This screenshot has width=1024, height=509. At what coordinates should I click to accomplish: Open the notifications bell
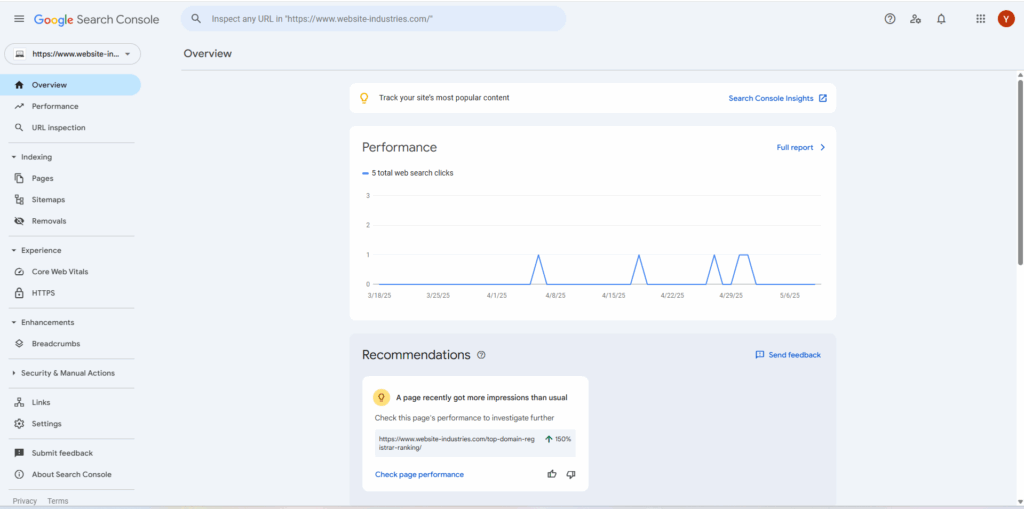pyautogui.click(x=941, y=19)
